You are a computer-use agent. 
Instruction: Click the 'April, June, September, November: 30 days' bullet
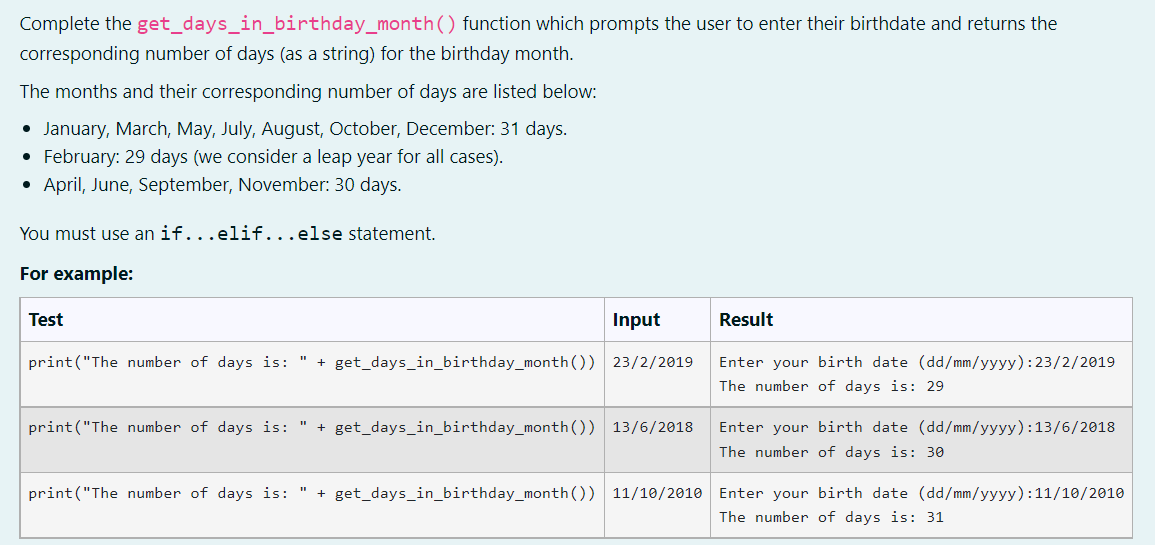[x=222, y=185]
